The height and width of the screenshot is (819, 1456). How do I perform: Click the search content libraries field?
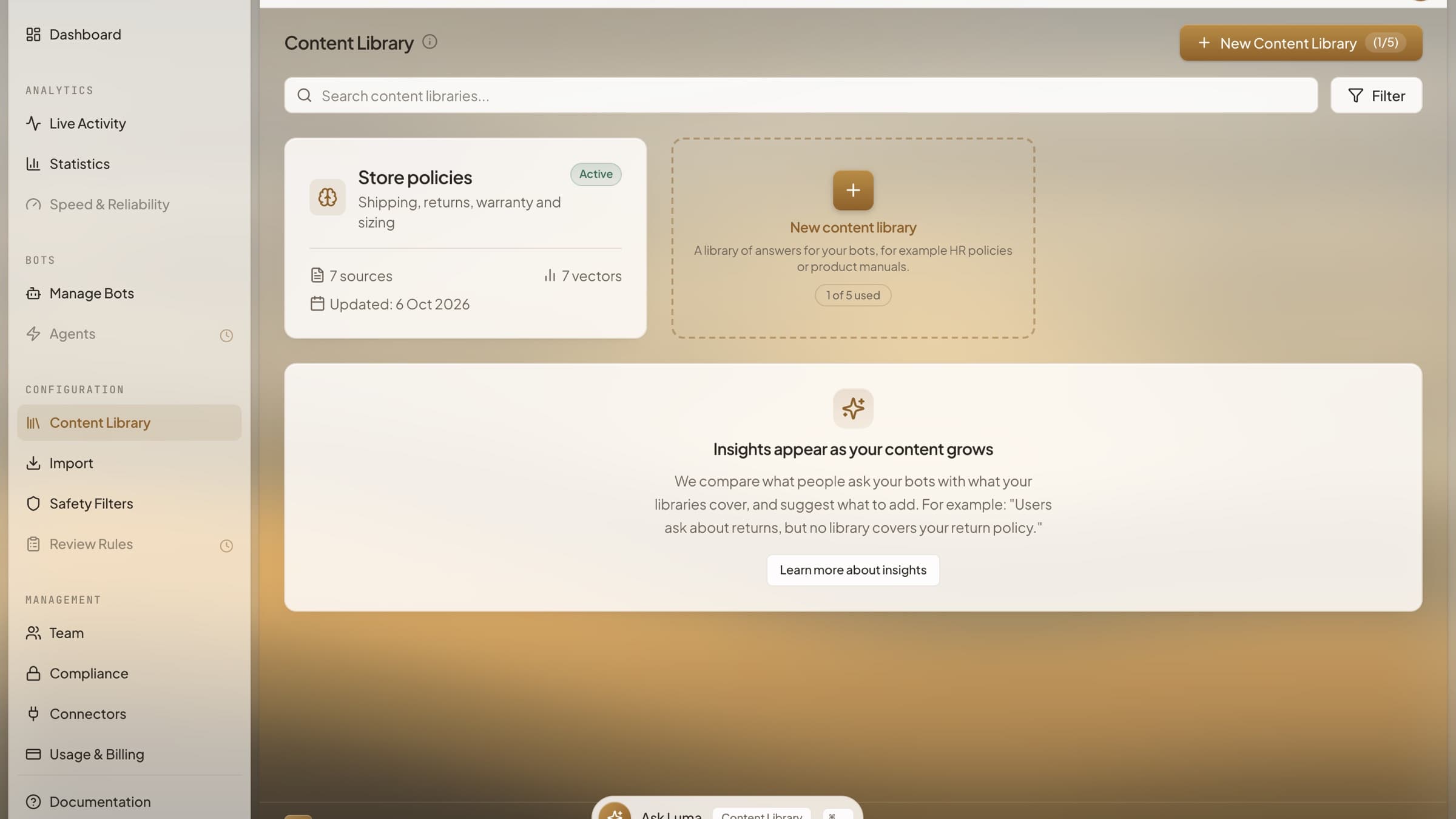[801, 95]
